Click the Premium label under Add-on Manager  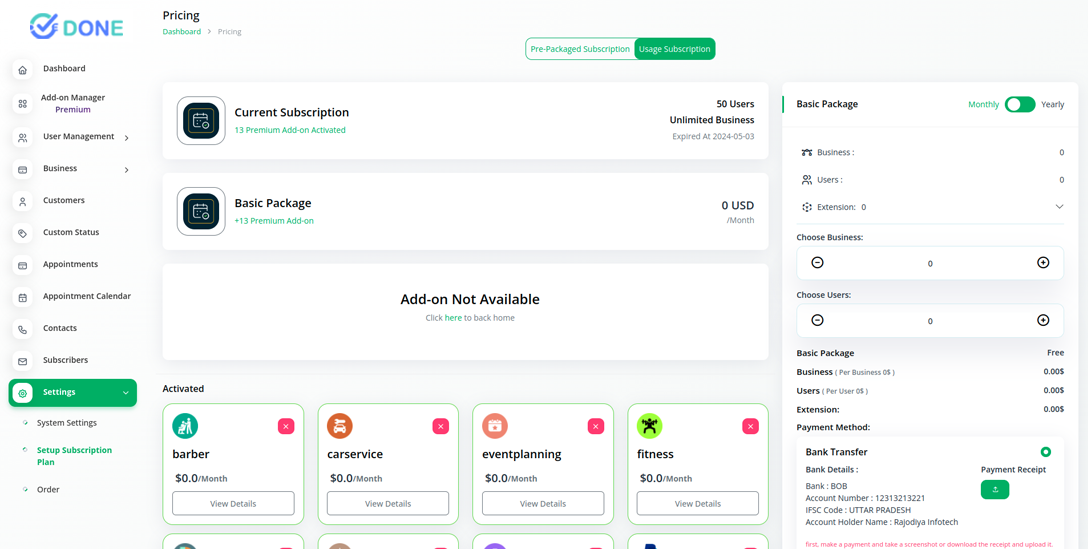(x=73, y=110)
